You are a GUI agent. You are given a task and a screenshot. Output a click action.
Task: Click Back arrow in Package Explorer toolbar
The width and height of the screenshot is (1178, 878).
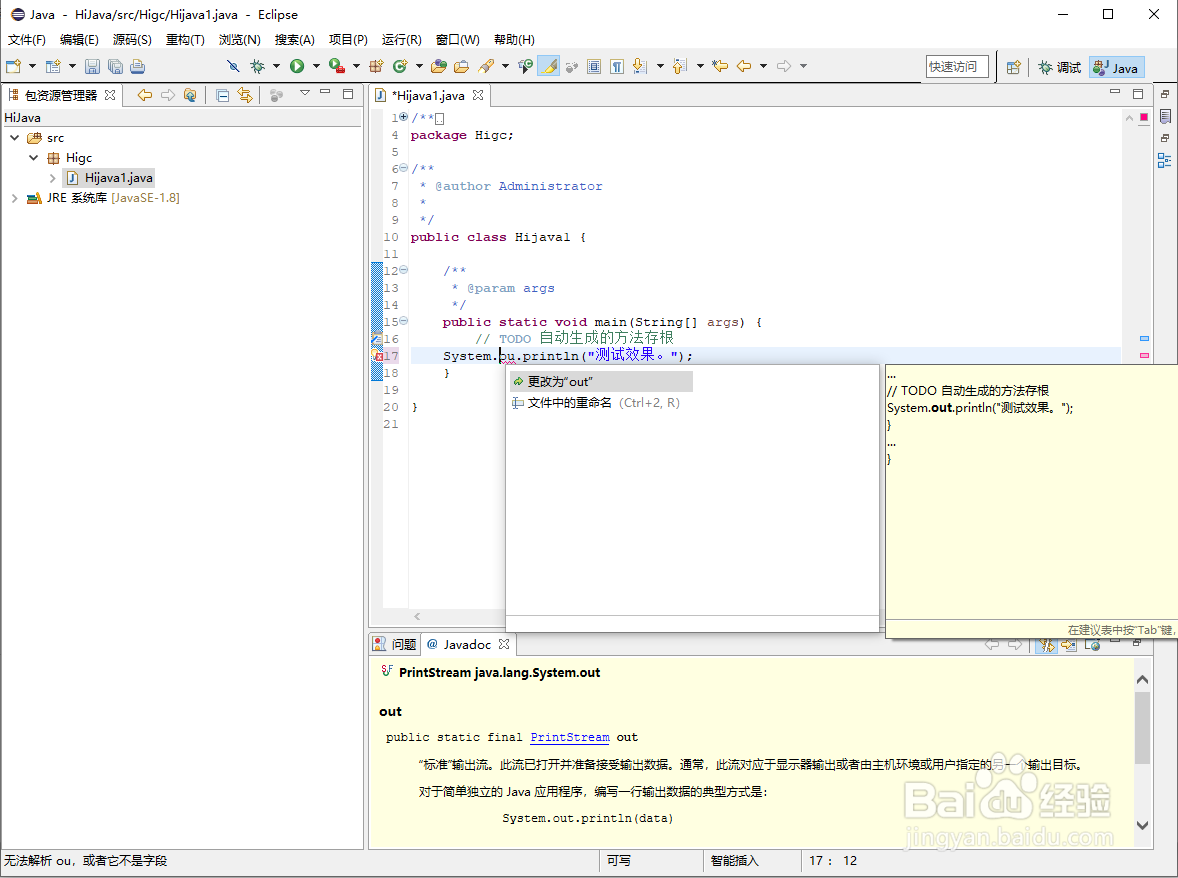(x=145, y=95)
